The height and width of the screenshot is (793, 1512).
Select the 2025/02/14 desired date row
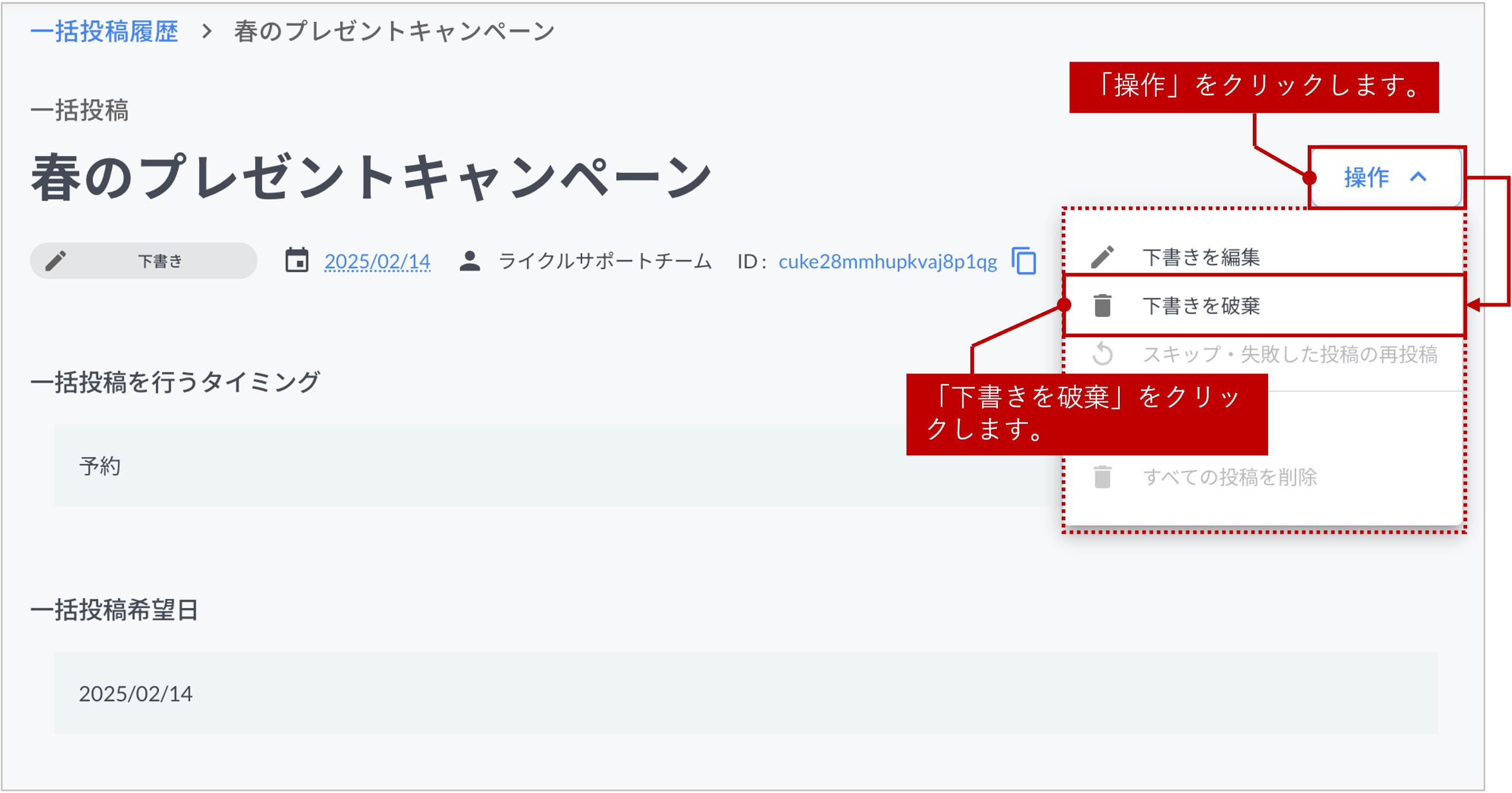coord(136,694)
